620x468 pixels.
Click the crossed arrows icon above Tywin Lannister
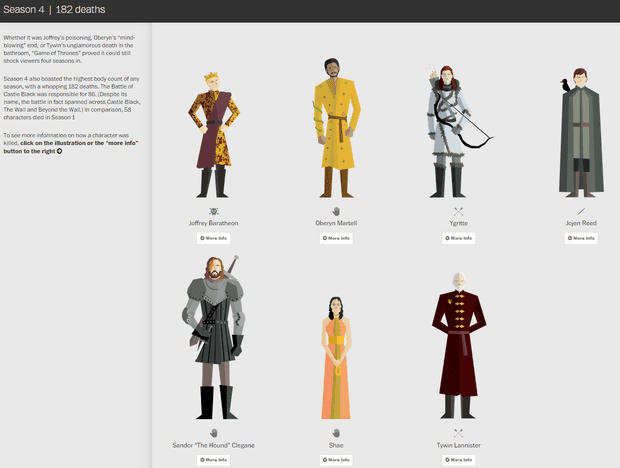[459, 433]
